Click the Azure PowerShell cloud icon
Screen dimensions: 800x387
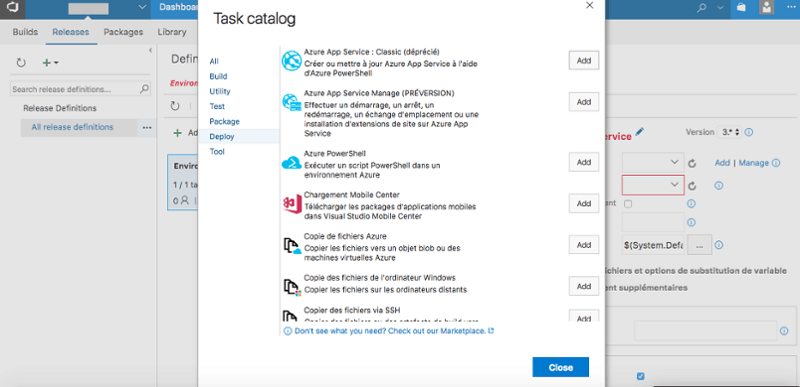[x=292, y=163]
